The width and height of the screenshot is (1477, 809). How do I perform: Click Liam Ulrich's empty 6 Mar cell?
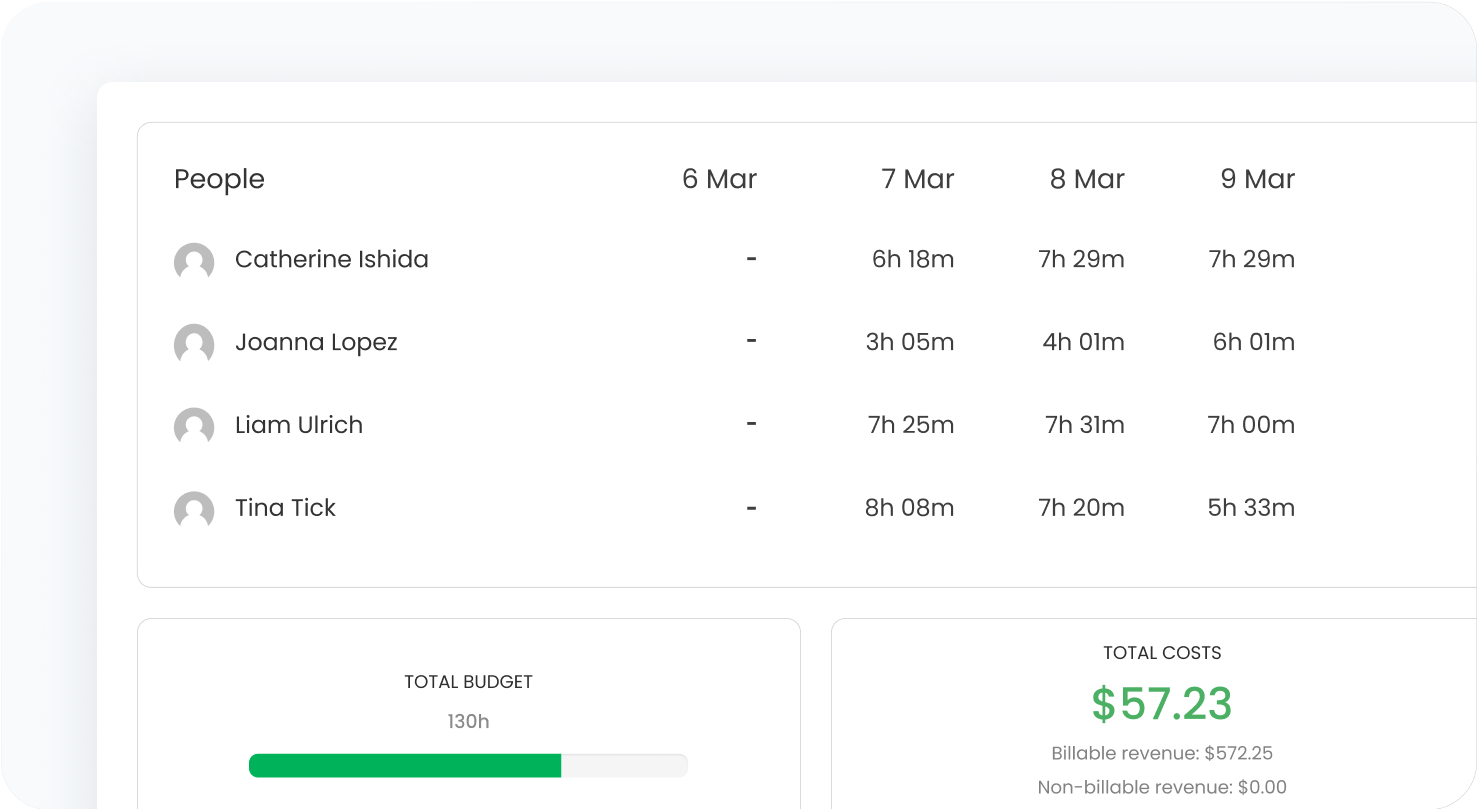point(751,425)
